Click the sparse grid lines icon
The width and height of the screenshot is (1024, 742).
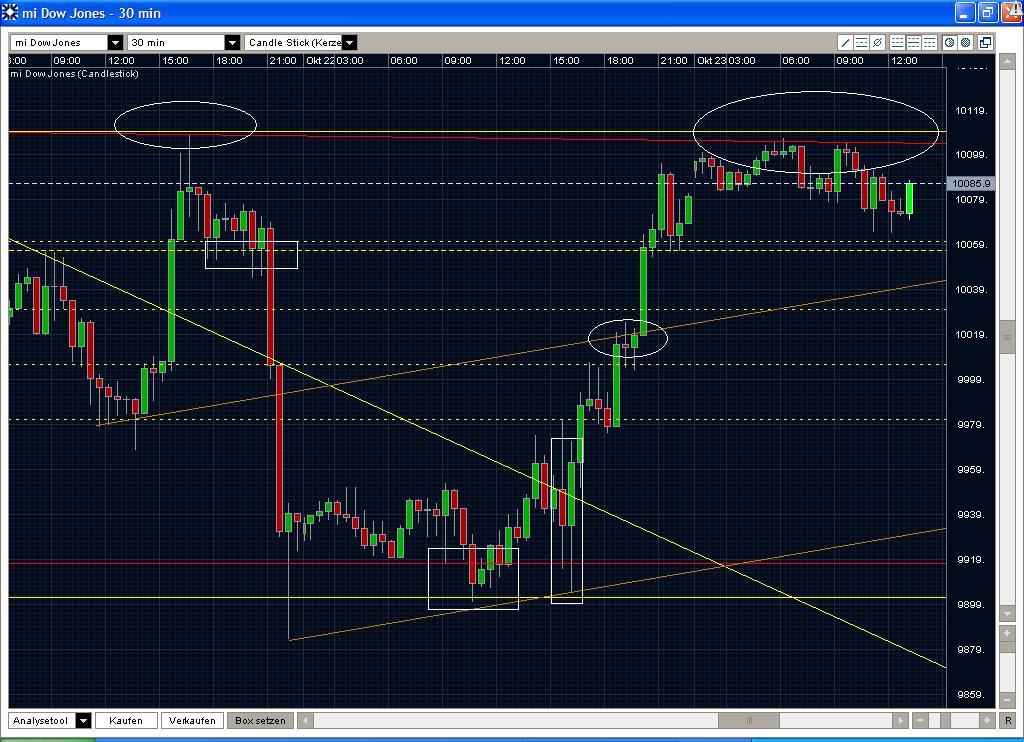coord(898,43)
